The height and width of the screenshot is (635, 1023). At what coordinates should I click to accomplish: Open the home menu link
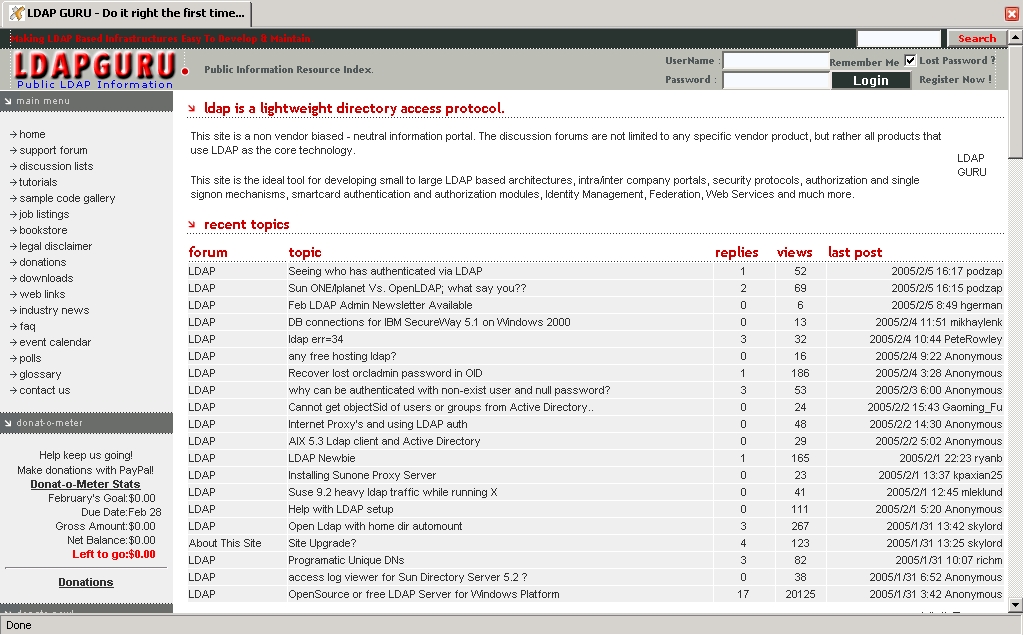[32, 134]
